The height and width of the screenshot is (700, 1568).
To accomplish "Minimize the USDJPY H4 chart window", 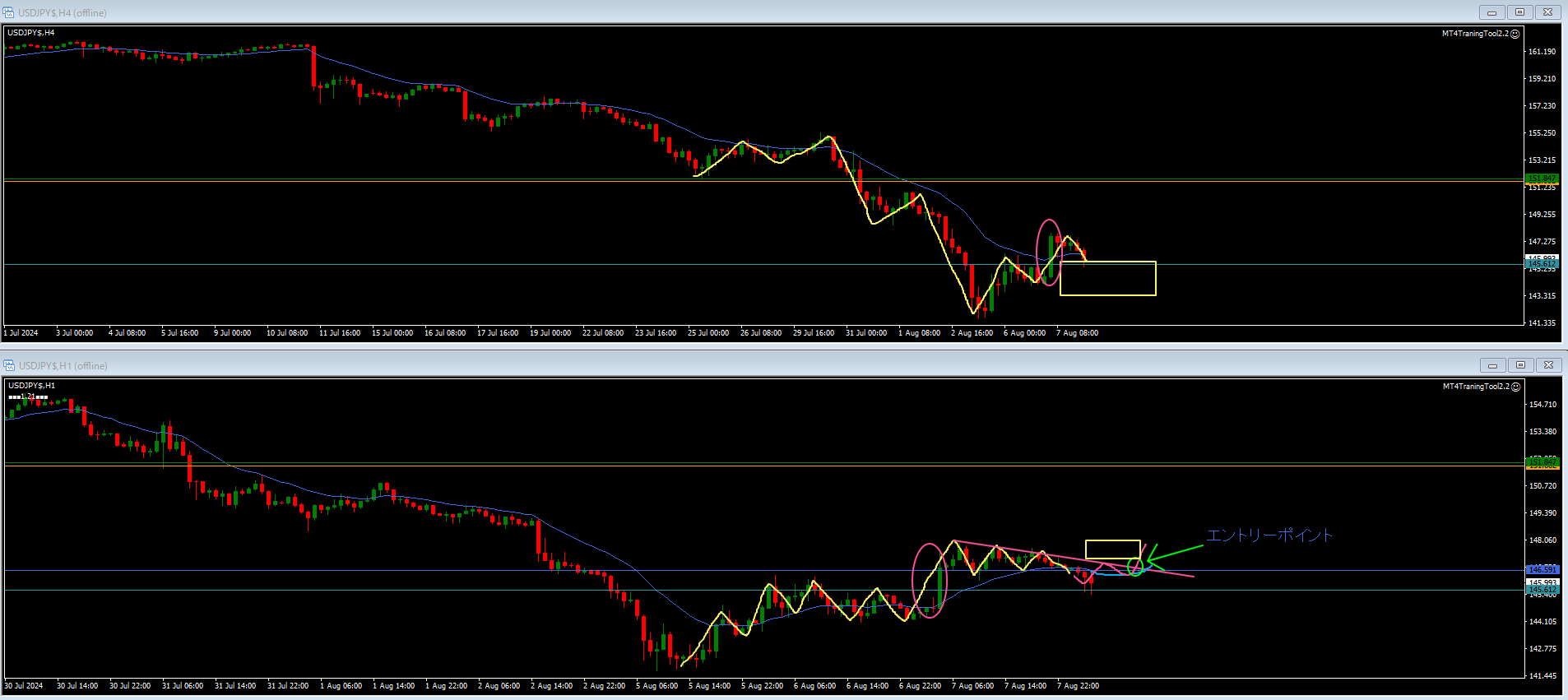I will coord(1491,12).
